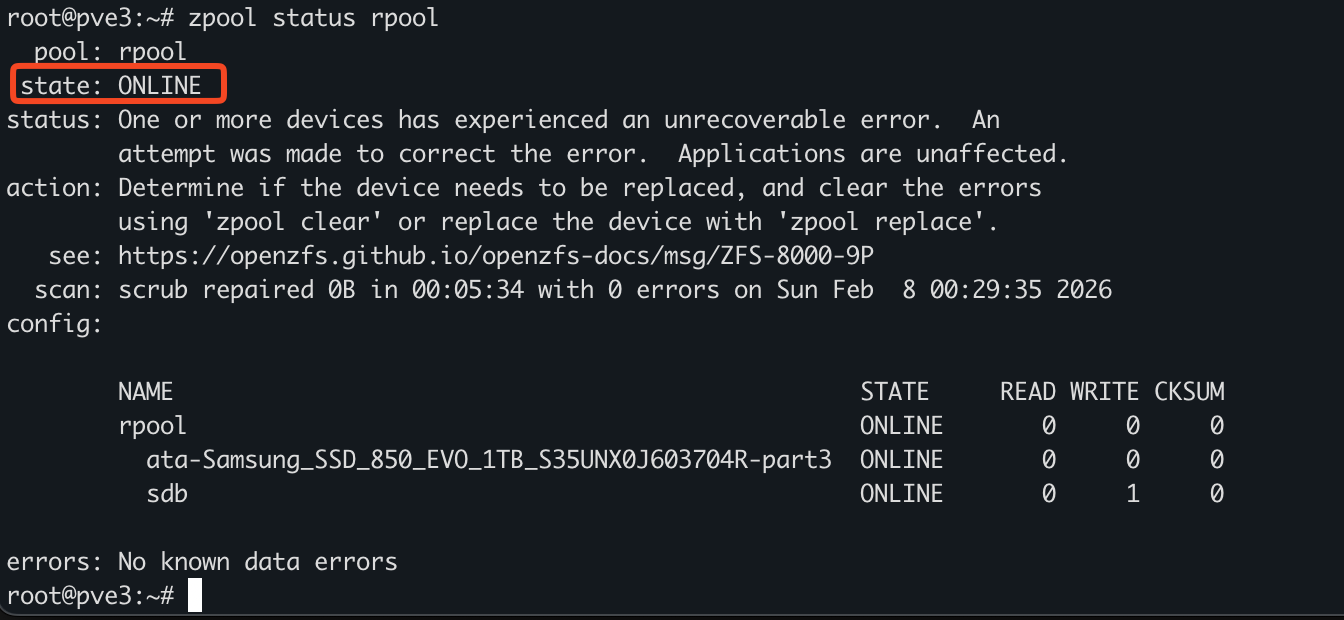Select the ata-Samsung_SSD_850_EVO device name

click(x=489, y=460)
